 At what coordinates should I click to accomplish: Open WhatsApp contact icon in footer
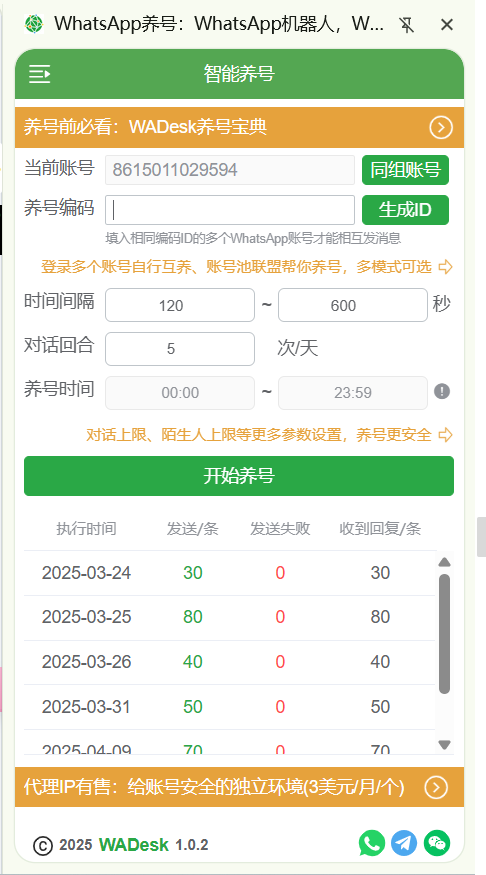[372, 843]
